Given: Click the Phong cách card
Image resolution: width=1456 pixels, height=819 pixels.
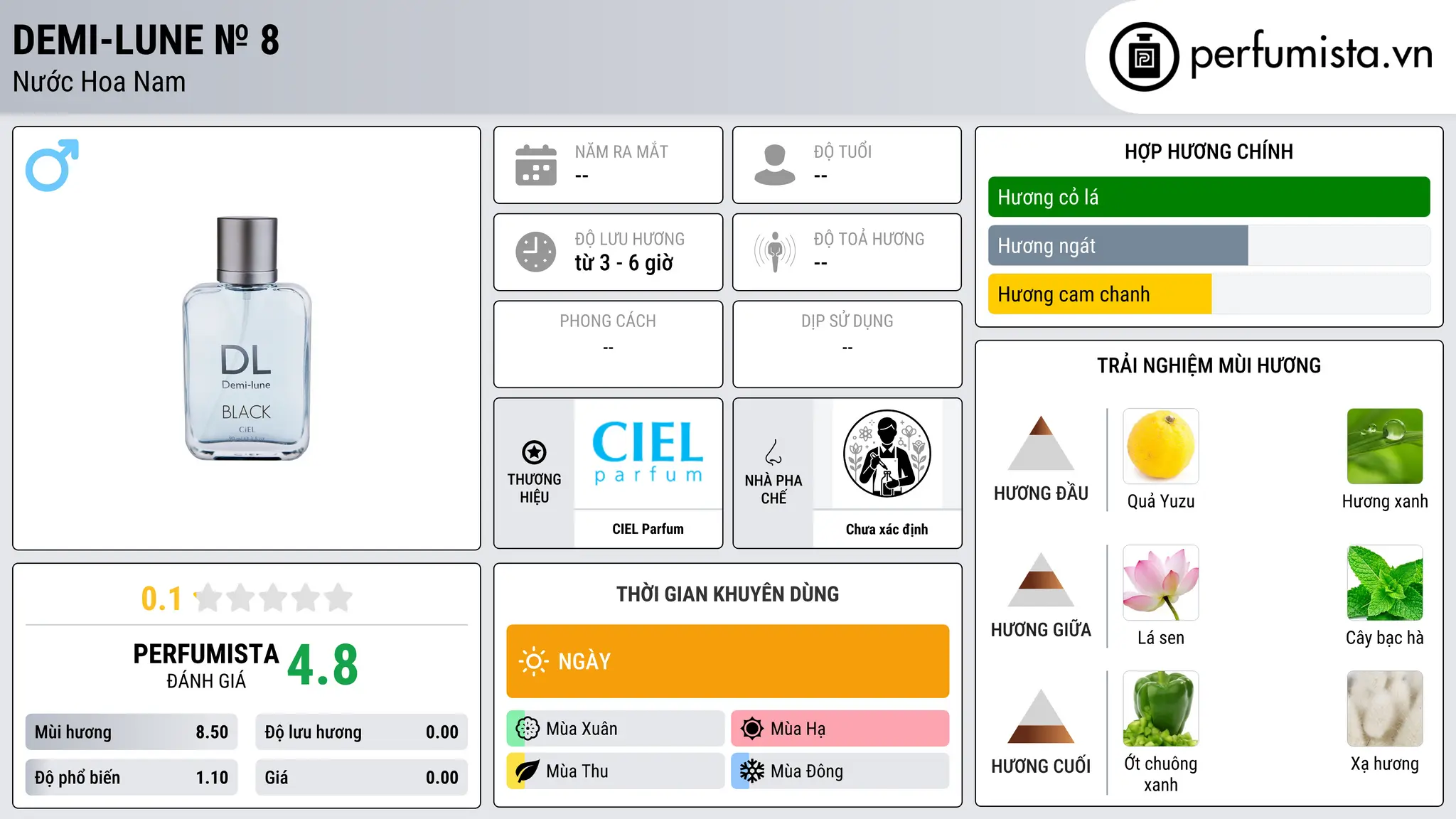Looking at the screenshot, I should click(x=608, y=344).
